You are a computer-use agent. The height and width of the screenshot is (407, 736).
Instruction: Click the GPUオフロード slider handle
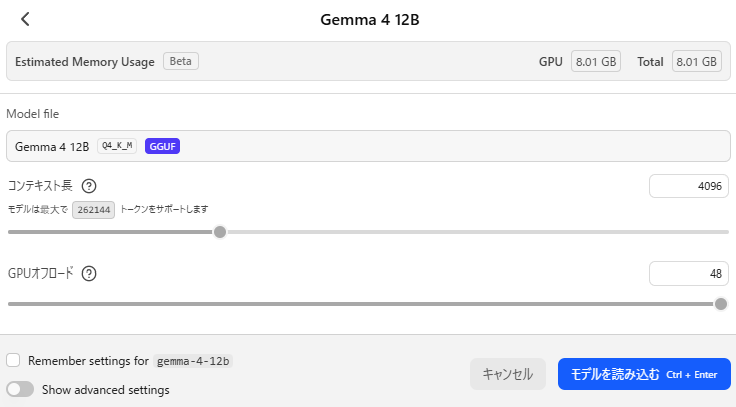click(721, 304)
